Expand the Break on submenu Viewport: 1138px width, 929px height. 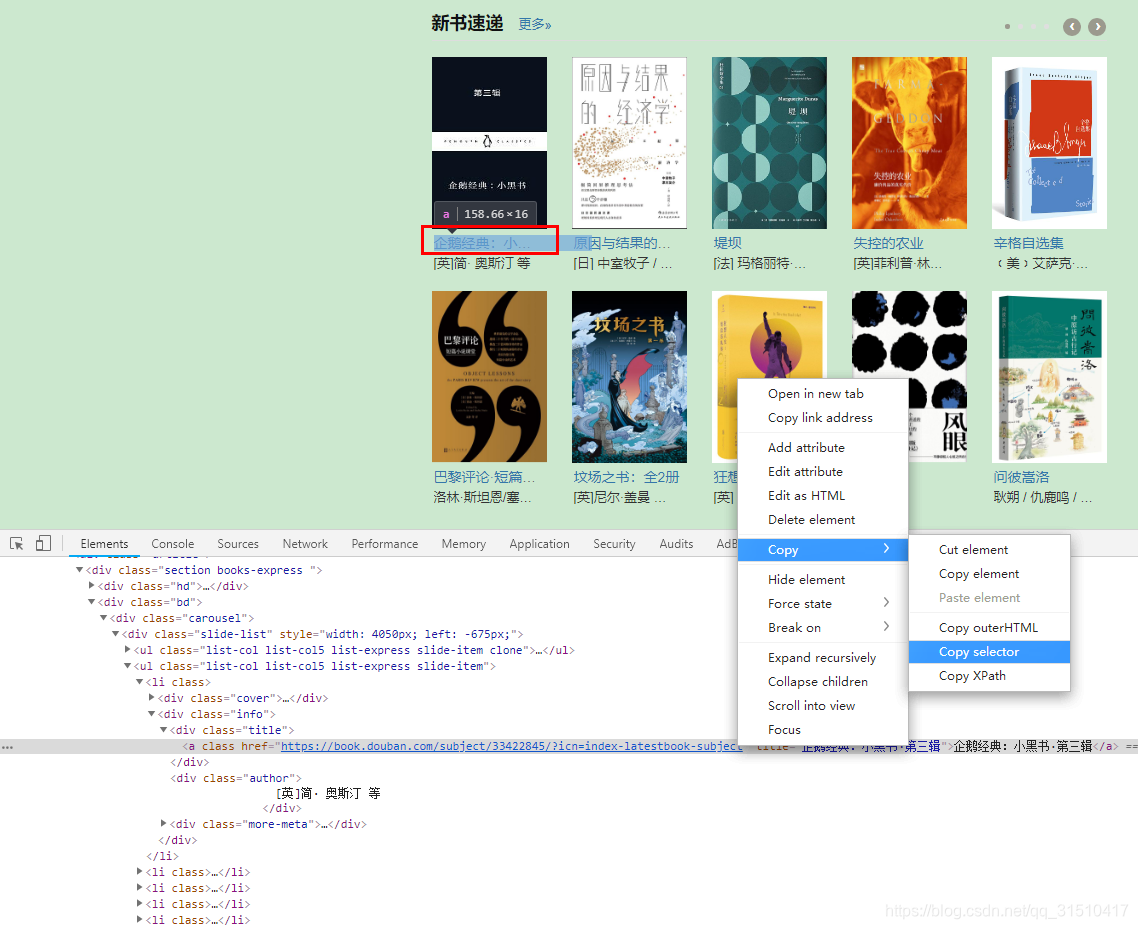click(822, 628)
